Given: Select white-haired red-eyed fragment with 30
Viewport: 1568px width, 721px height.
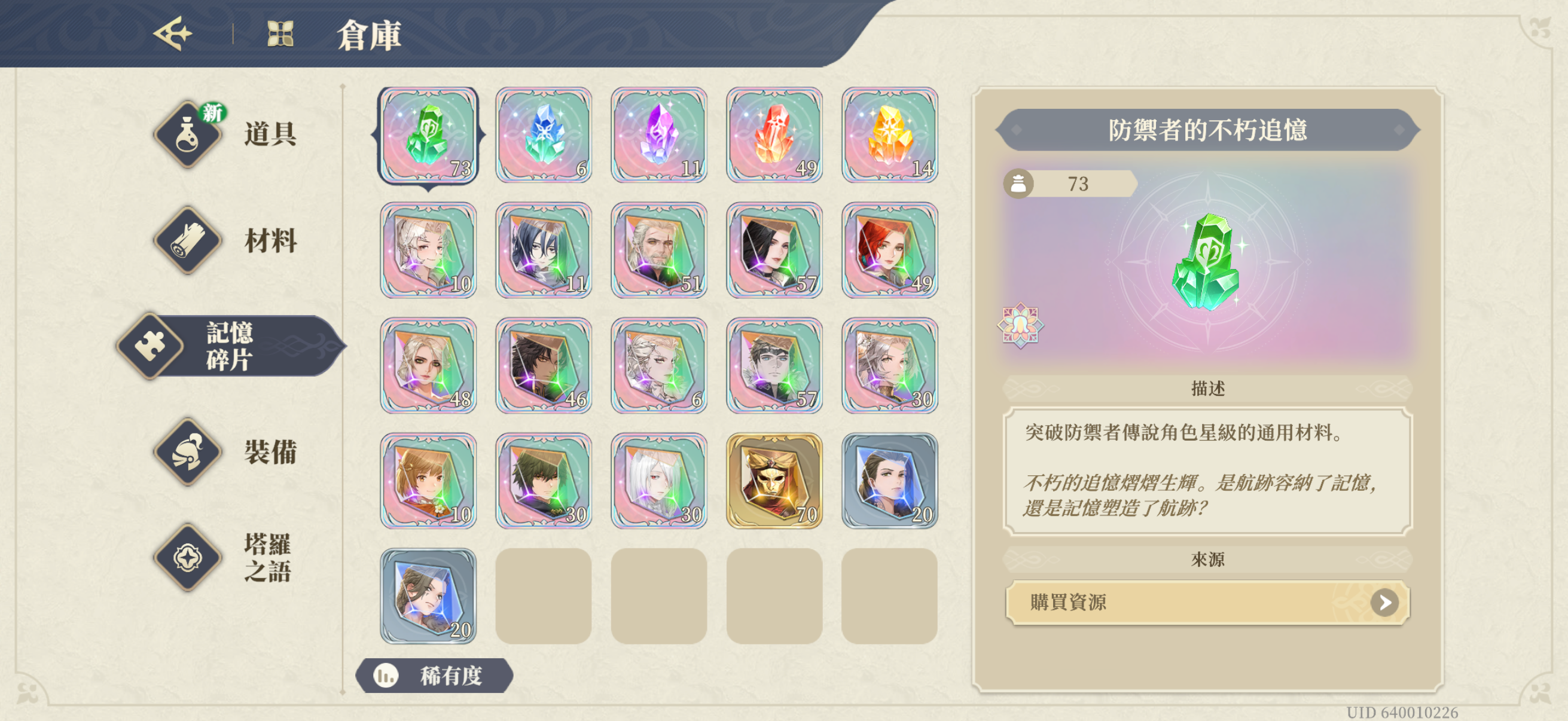Looking at the screenshot, I should 658,481.
